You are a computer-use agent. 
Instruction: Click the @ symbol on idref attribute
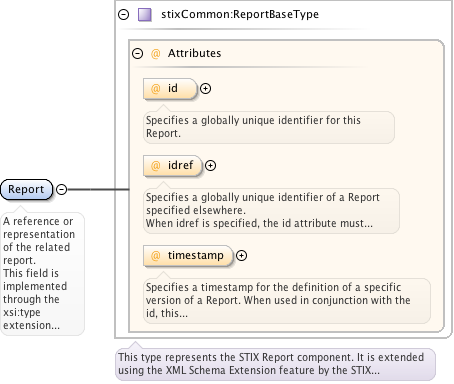[156, 166]
